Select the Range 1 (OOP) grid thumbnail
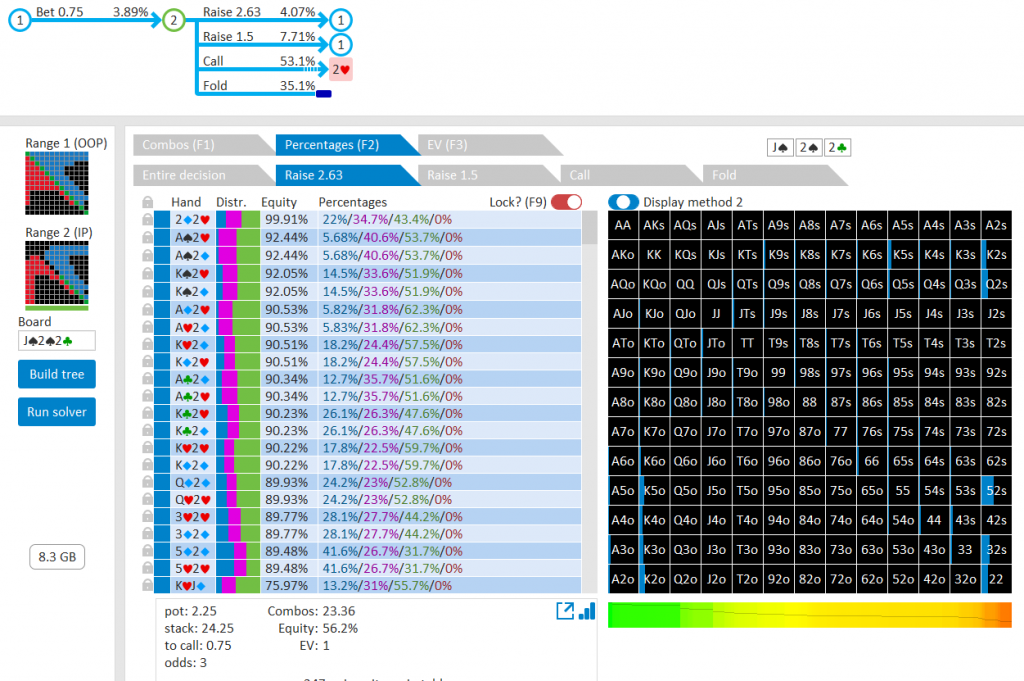Viewport: 1024px width, 681px height. pos(51,184)
